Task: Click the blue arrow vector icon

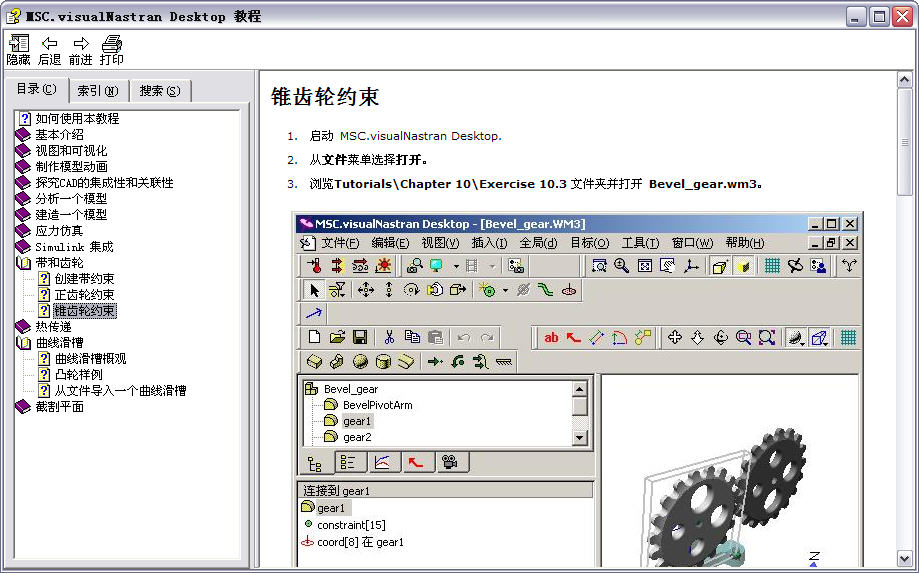Action: (x=314, y=313)
